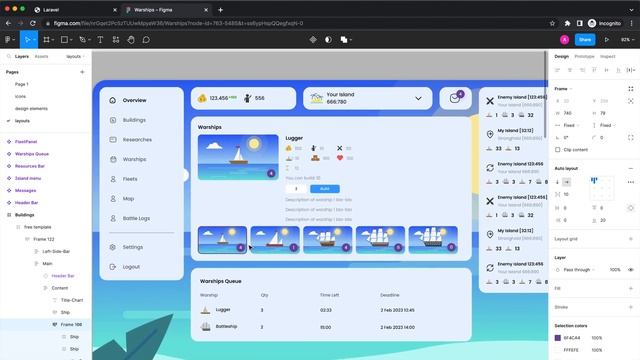Add a new page with plus icon
Viewport: 640px width, 360px height.
point(82,72)
